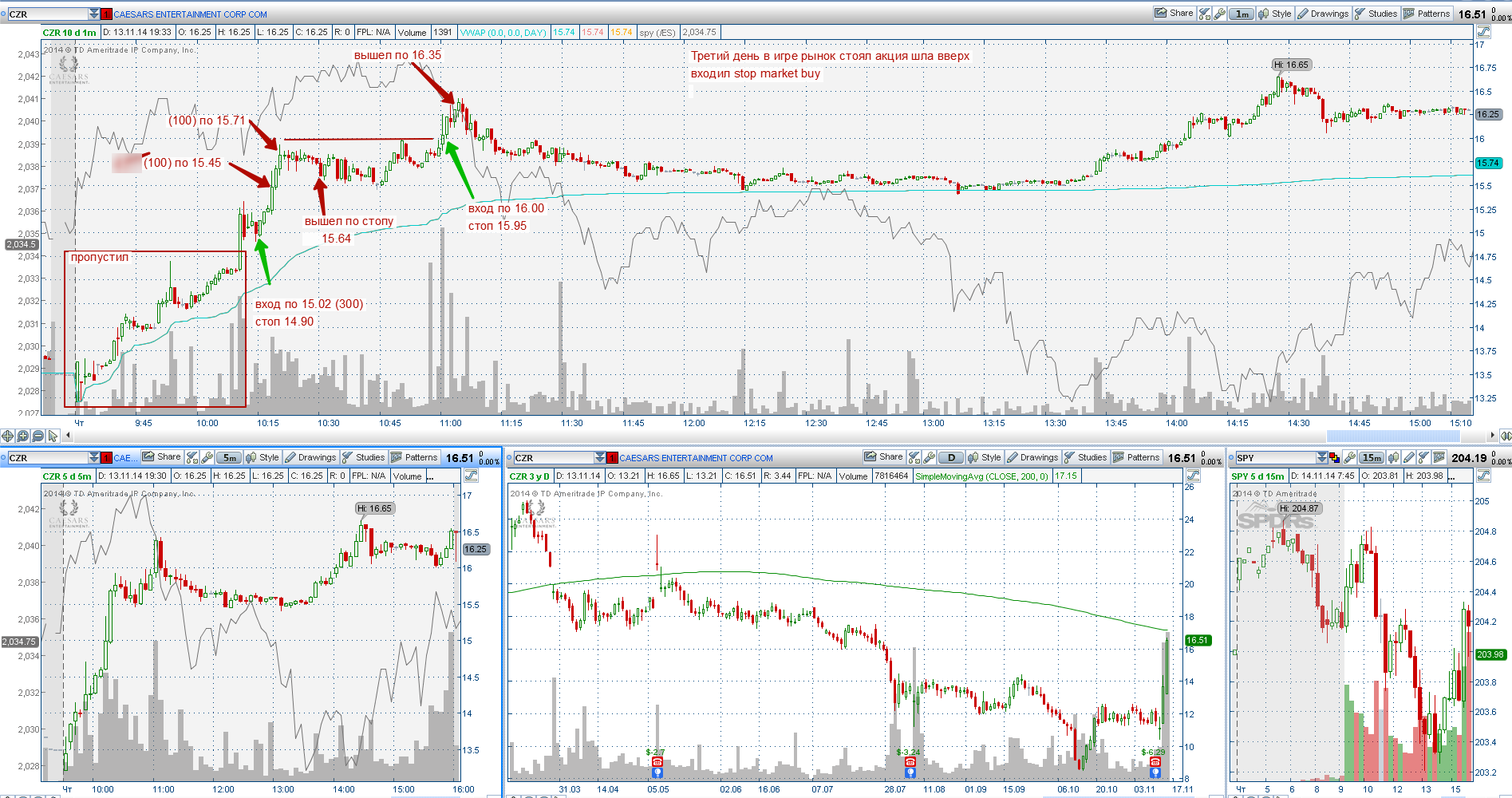Click the quick study icon in main chart toolbar

tap(1205, 14)
